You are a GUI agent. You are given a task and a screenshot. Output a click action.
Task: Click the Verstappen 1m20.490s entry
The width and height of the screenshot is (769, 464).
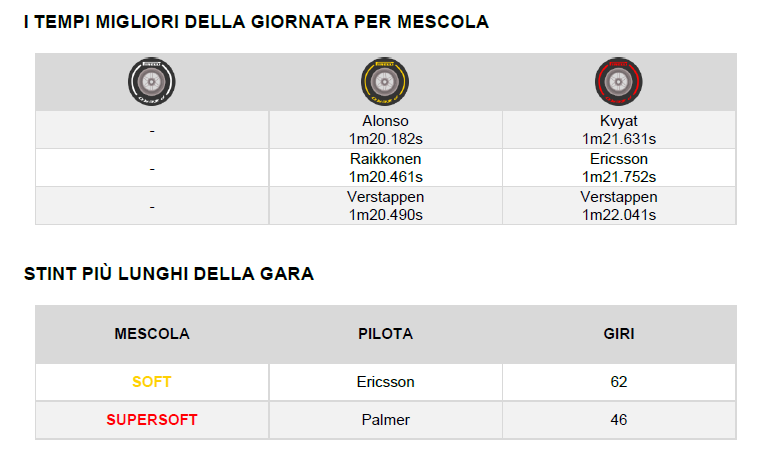click(385, 206)
